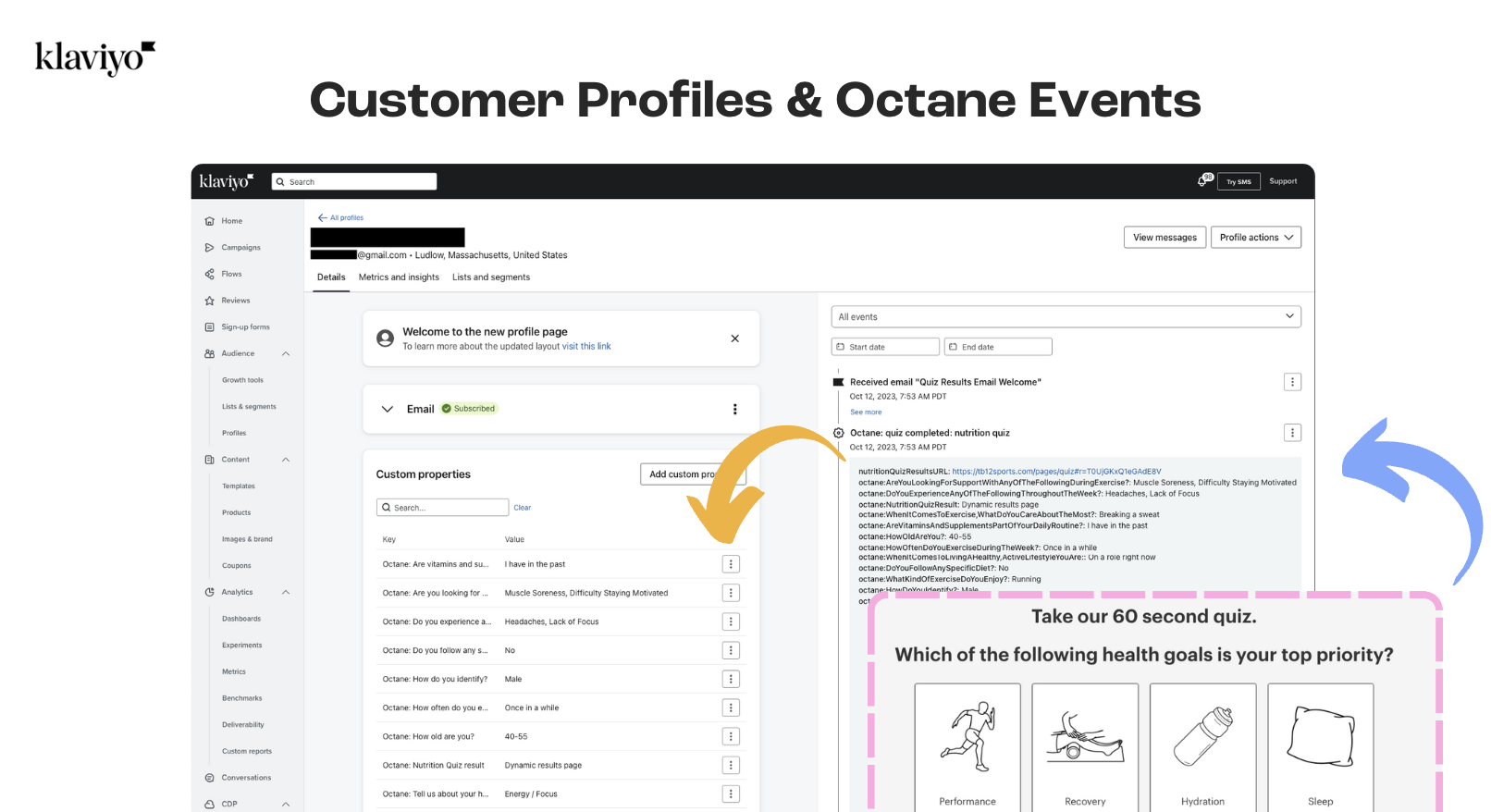Image resolution: width=1491 pixels, height=812 pixels.
Task: Open the Support link
Action: point(1283,181)
